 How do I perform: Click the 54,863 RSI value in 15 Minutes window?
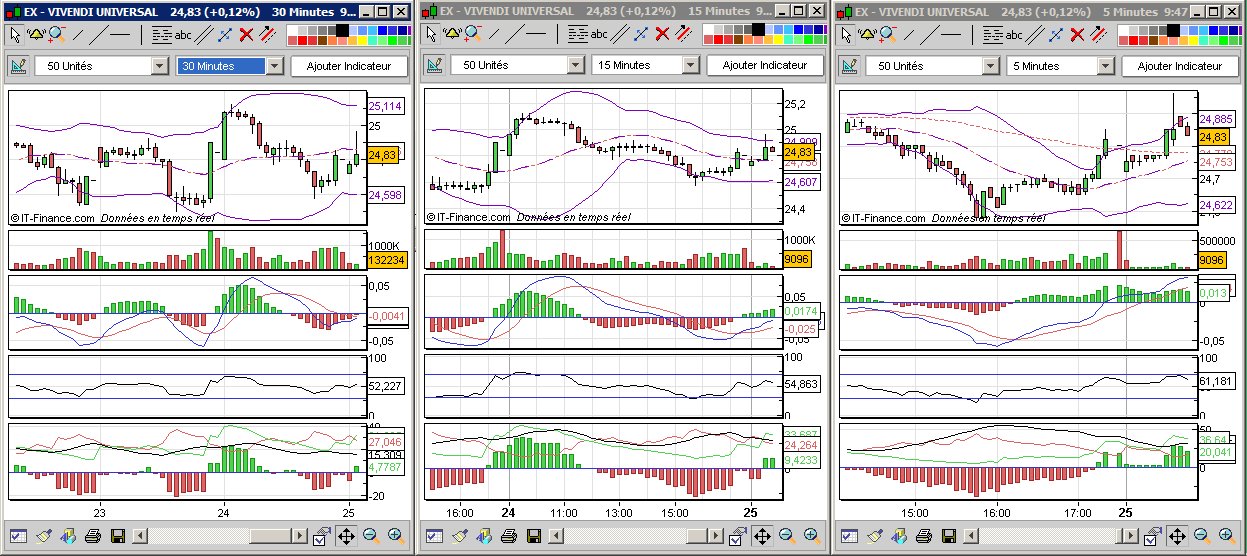(x=801, y=383)
